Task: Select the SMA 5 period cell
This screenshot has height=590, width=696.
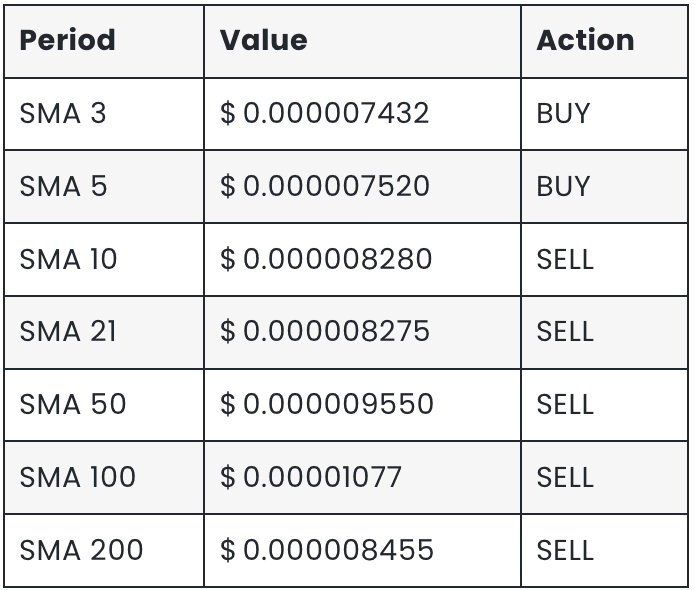Action: [x=62, y=186]
